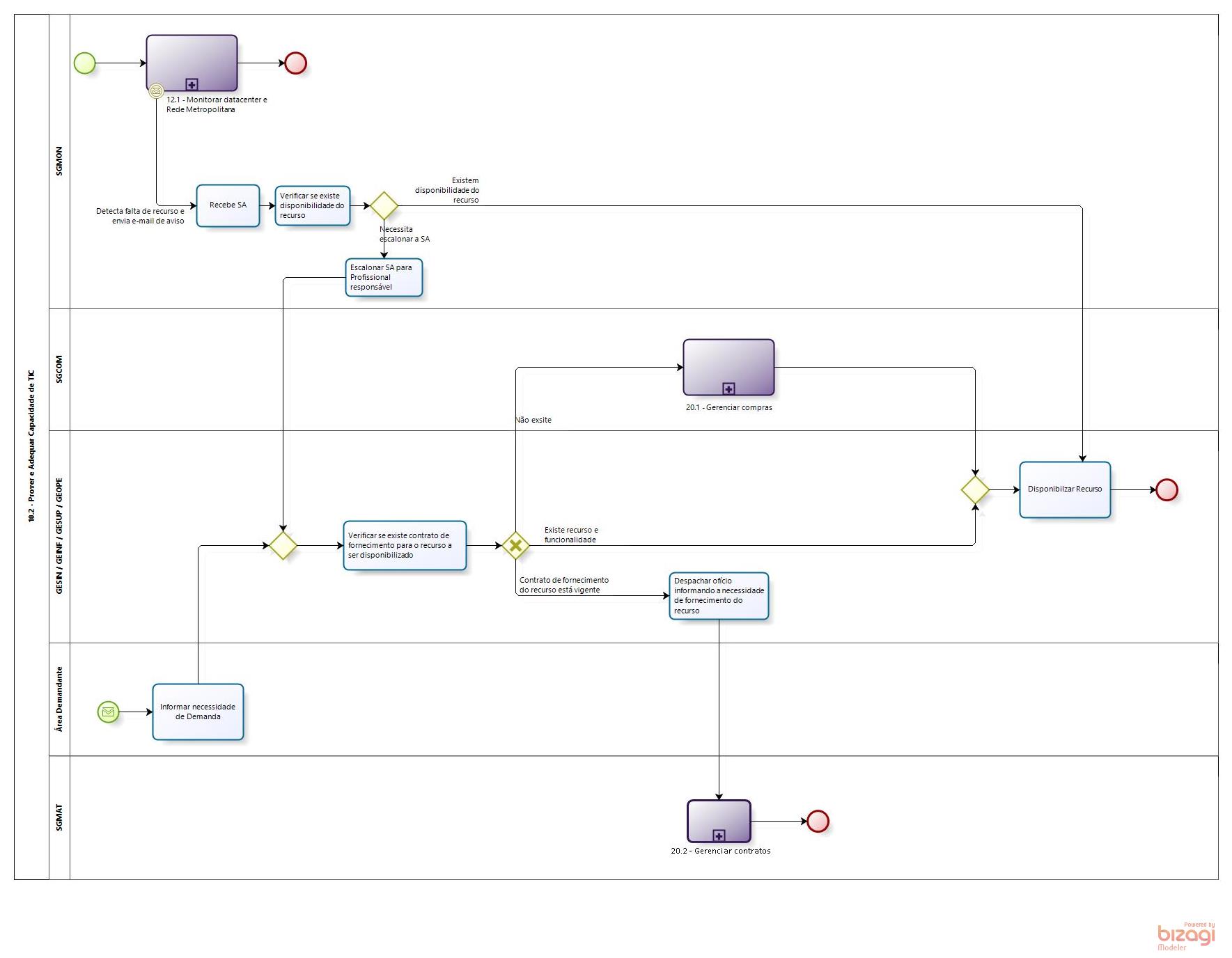Click the message start event in Área Demandante
This screenshot has height=958, width=1232.
click(x=109, y=712)
